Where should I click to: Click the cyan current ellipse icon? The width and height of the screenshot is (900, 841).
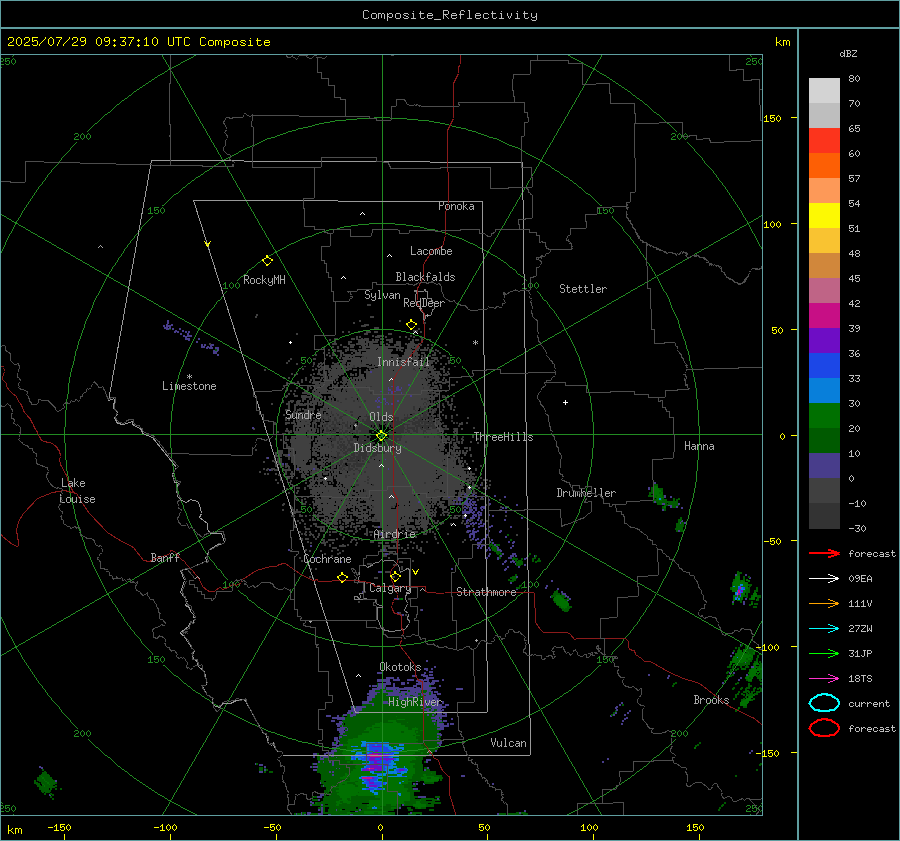824,703
